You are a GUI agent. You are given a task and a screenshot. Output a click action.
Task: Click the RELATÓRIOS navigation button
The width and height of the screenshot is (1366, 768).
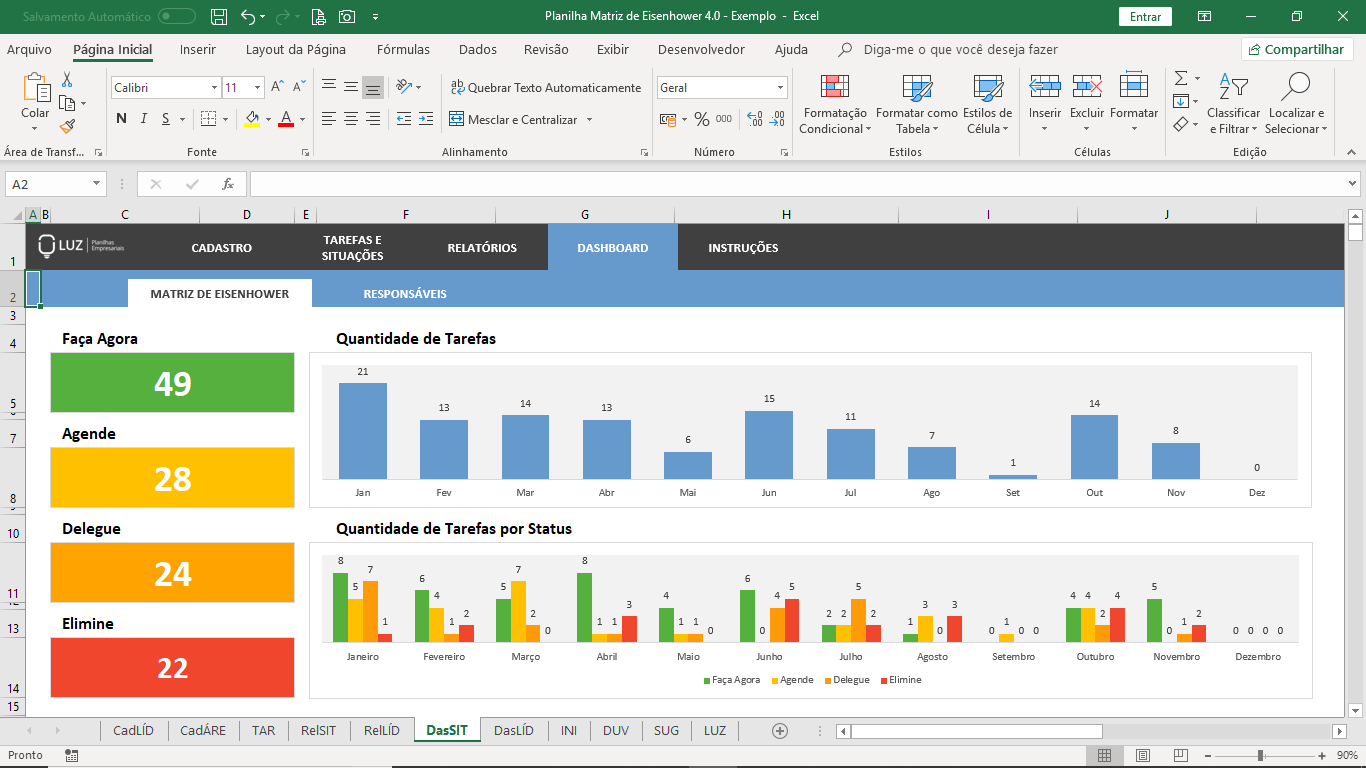pyautogui.click(x=482, y=248)
